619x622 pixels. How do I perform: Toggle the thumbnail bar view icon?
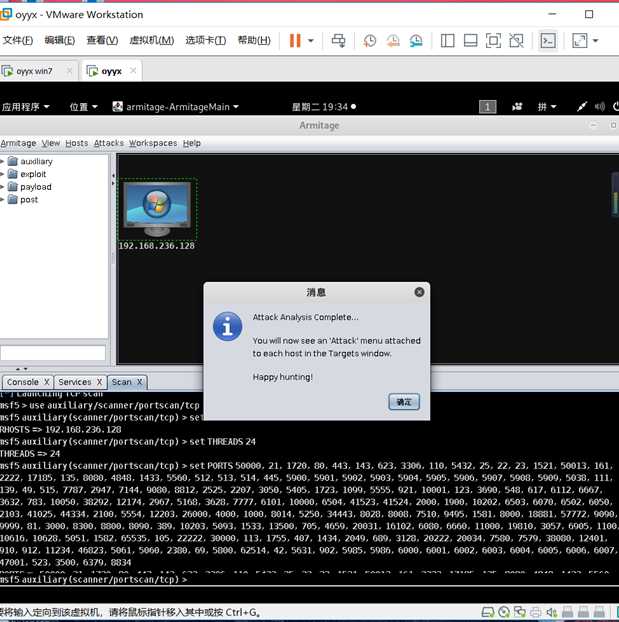(x=470, y=40)
